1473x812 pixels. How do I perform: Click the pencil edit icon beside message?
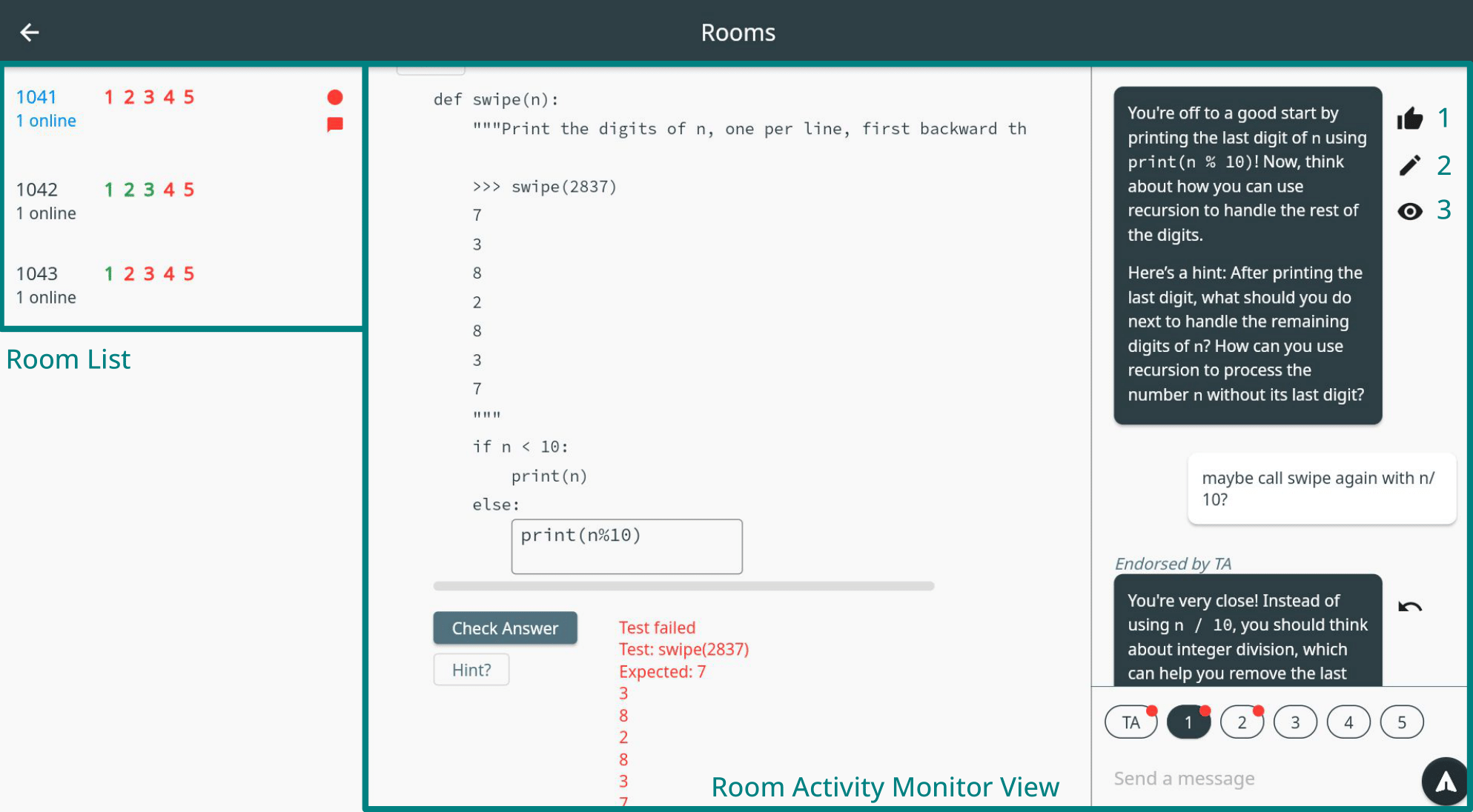click(x=1410, y=165)
